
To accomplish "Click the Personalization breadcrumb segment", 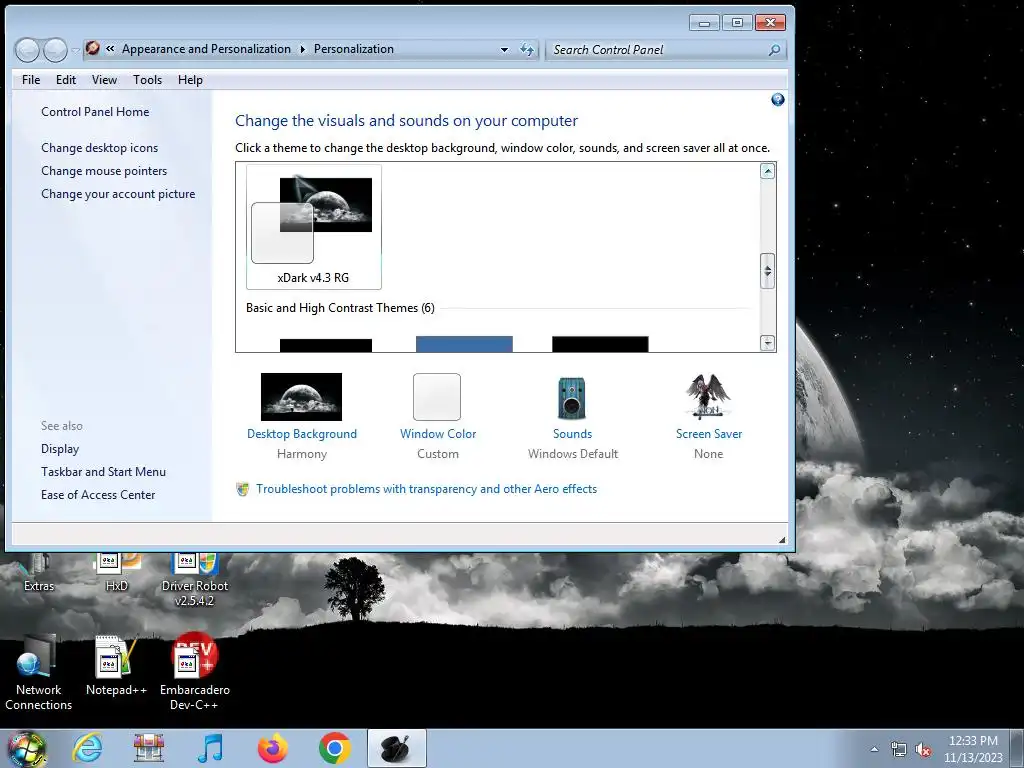I will (353, 49).
